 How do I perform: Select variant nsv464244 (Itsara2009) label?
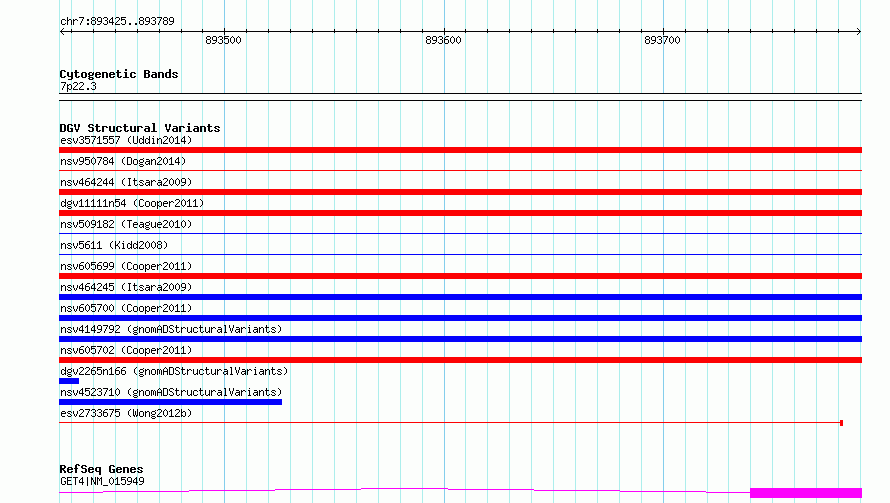click(126, 182)
